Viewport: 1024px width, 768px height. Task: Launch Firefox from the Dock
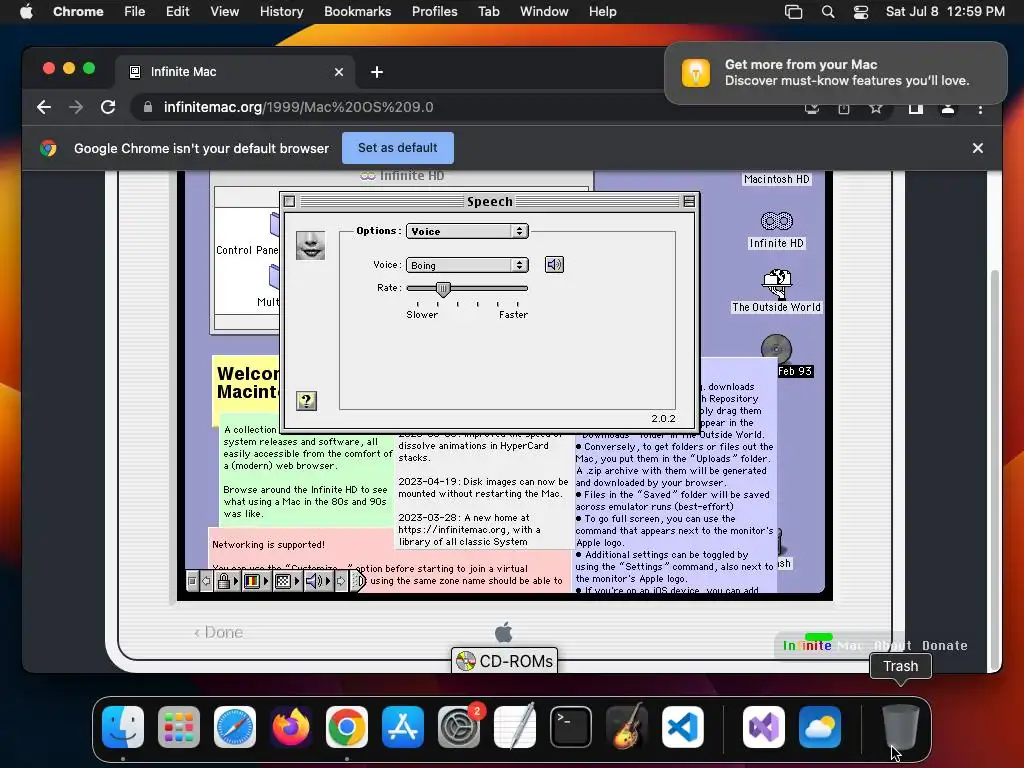(x=291, y=727)
